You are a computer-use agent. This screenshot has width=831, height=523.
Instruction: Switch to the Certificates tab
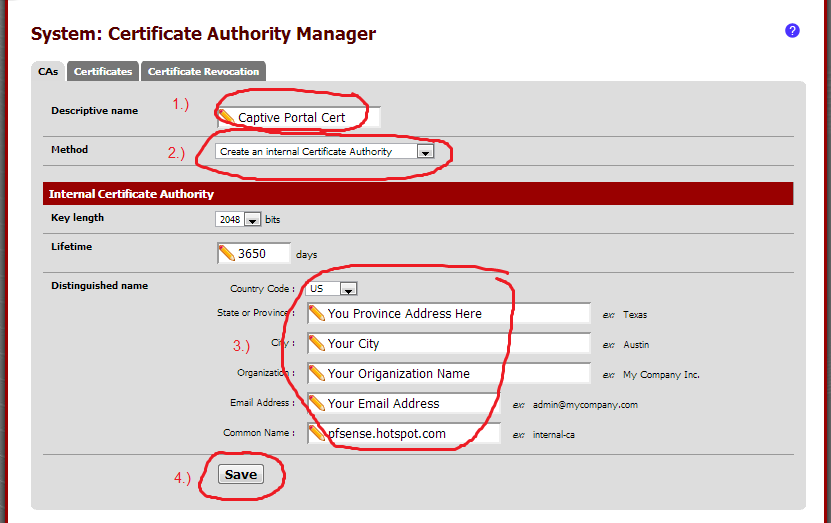tap(103, 72)
